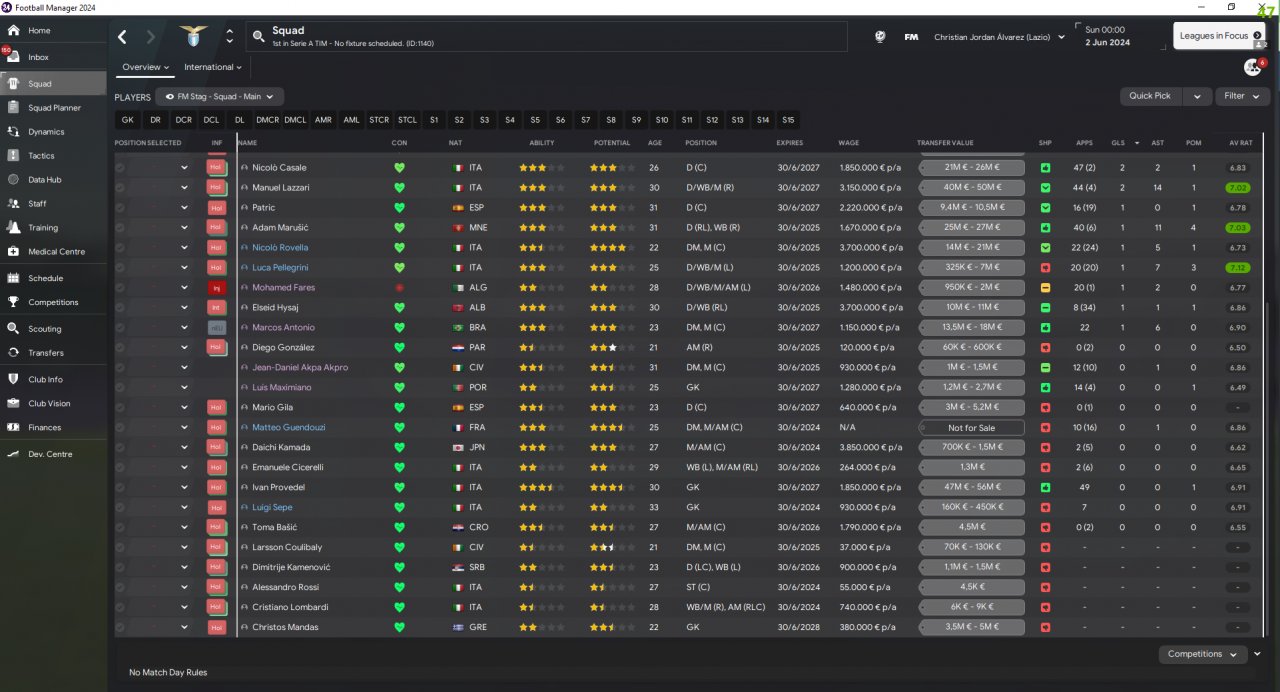The image size is (1280, 692).
Task: Click Ivan Provedel's transfer value bar
Action: click(971, 487)
